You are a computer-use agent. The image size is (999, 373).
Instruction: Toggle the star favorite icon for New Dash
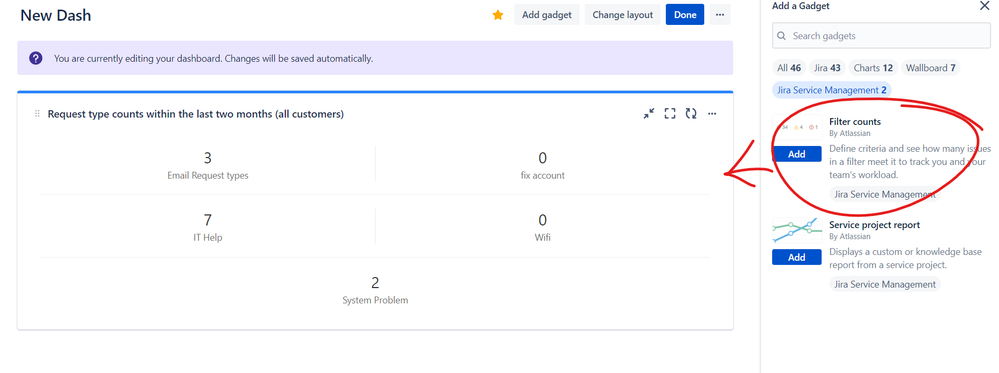[498, 15]
